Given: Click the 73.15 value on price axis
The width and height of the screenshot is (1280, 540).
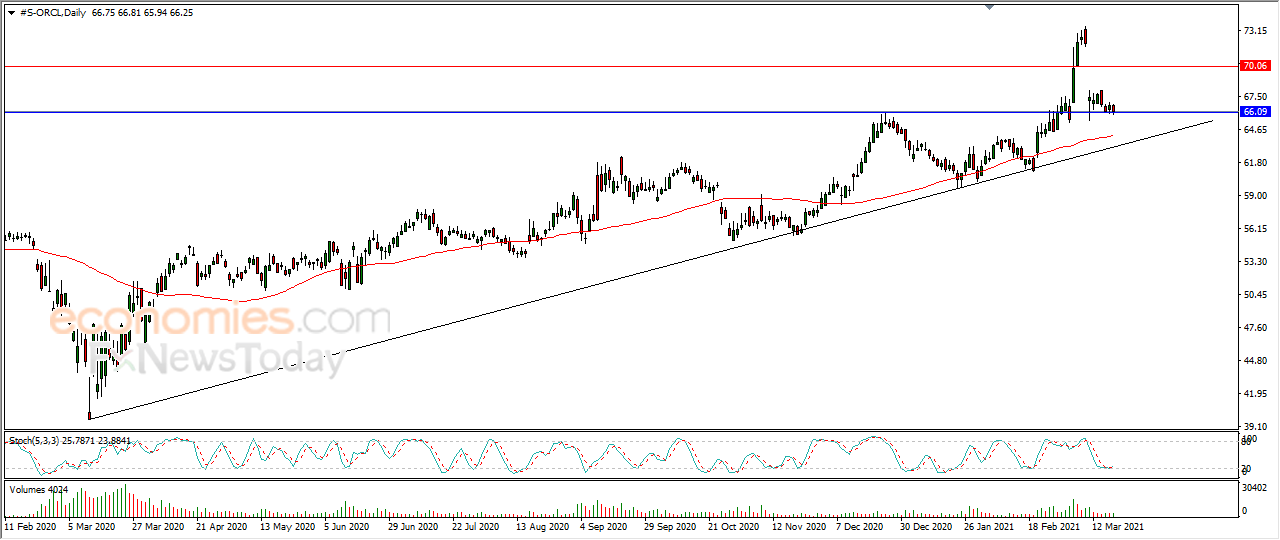Looking at the screenshot, I should [x=1253, y=31].
